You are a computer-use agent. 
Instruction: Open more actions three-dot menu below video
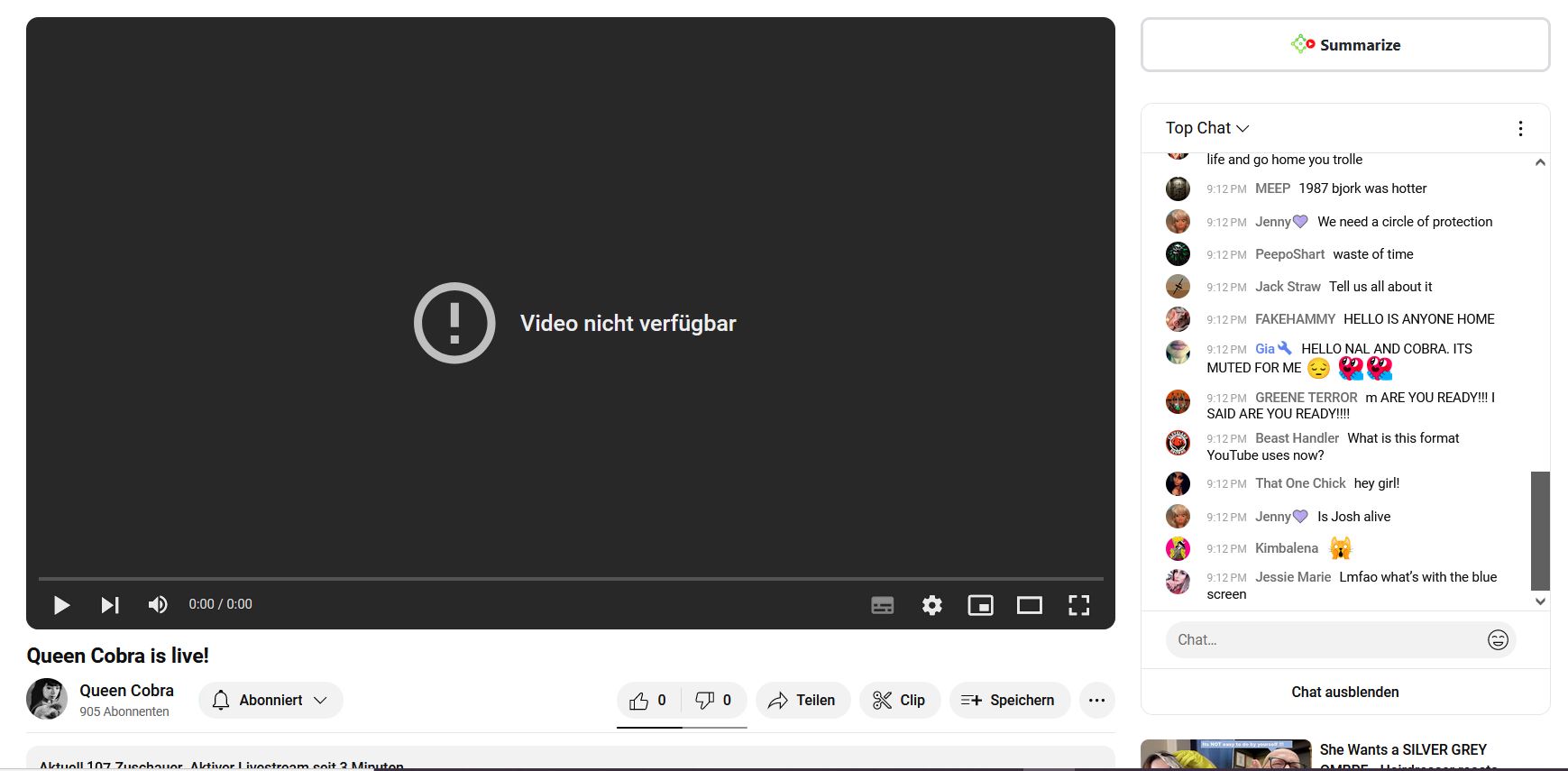[1097, 701]
